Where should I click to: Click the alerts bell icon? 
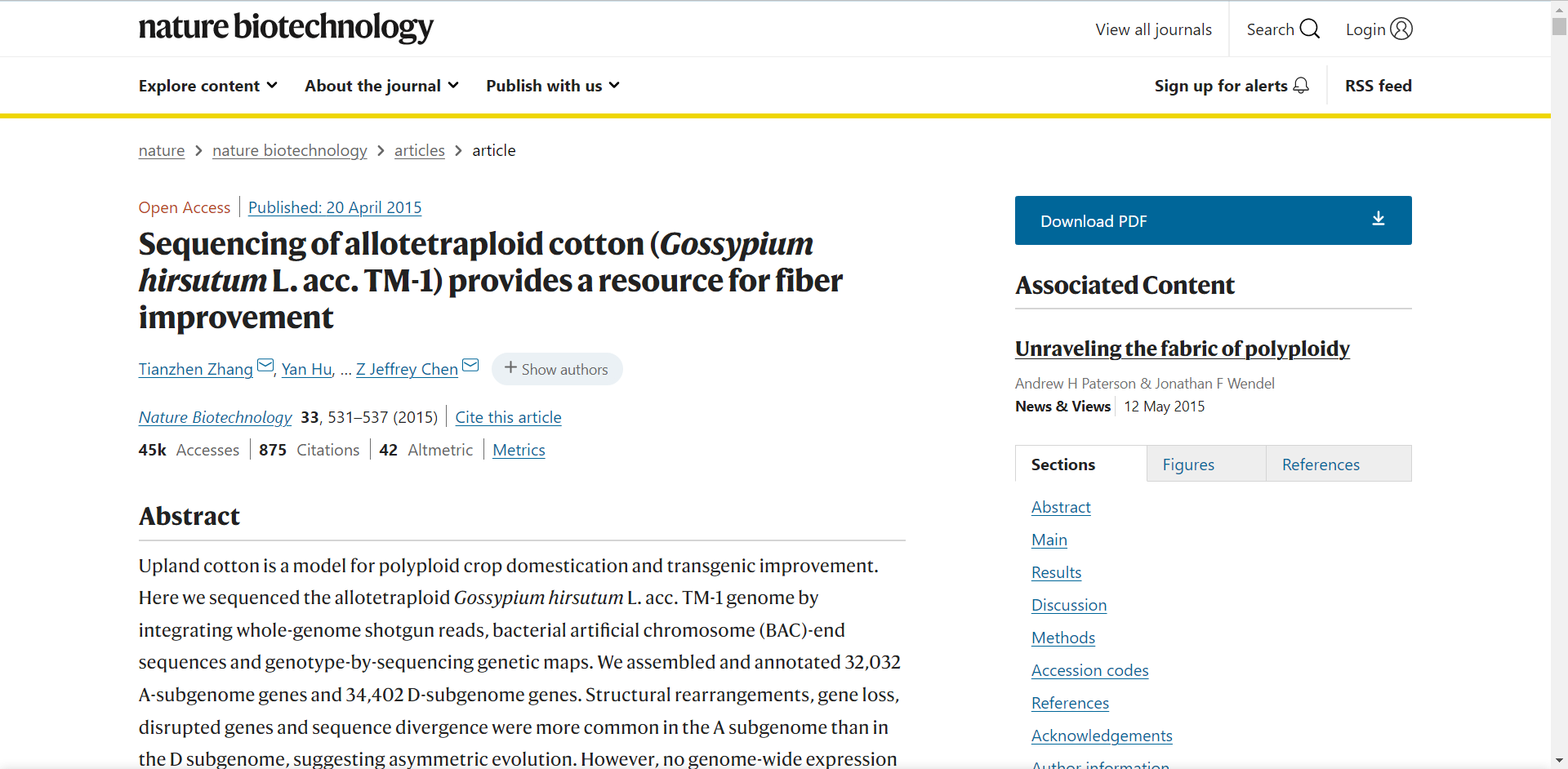pyautogui.click(x=1301, y=86)
